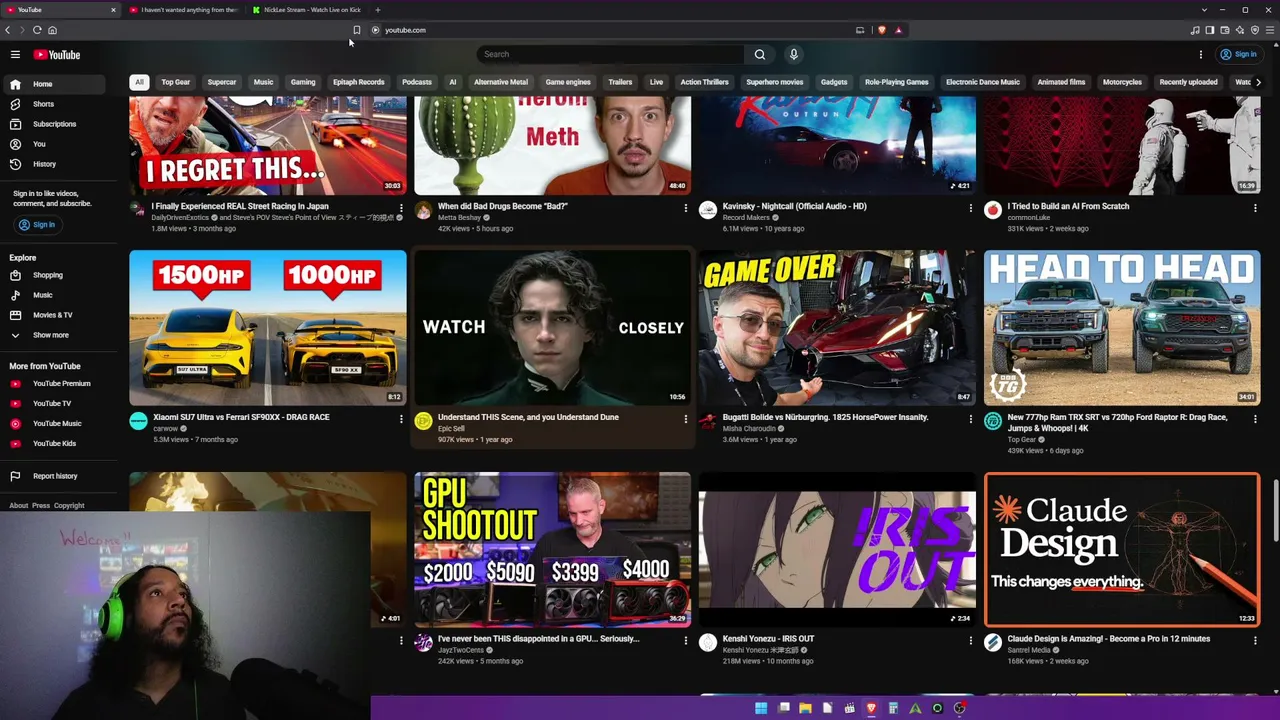Screen dimensions: 1280x720
Task: Select the Supercar category chip
Action: pyautogui.click(x=222, y=82)
